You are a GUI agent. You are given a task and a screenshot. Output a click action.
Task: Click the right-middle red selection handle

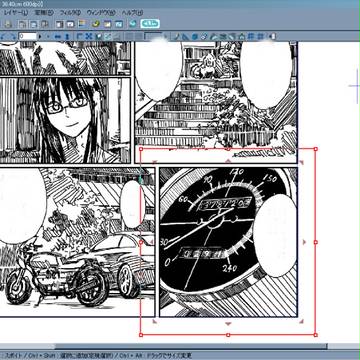316,242
